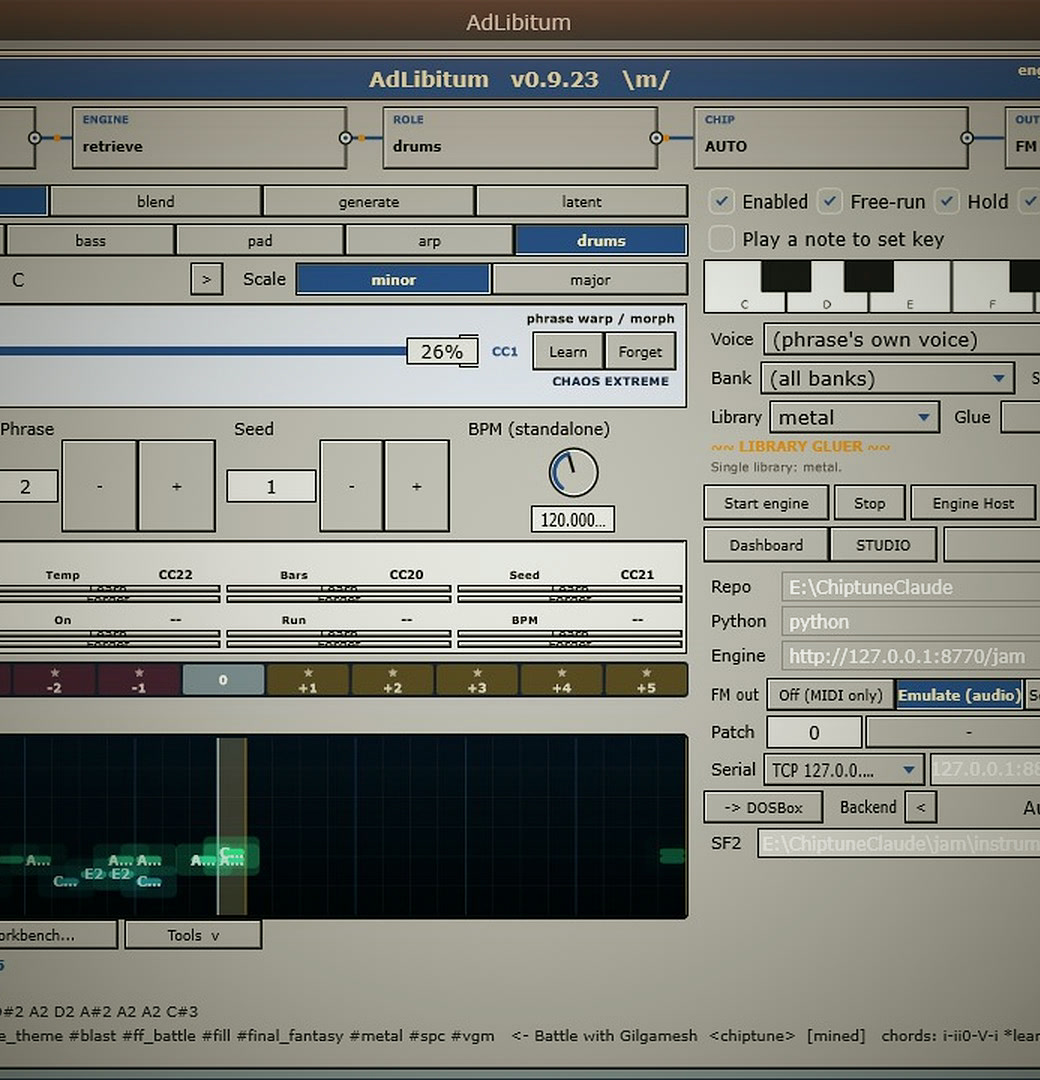Switch to the generate engine tab
This screenshot has height=1080, width=1040.
click(368, 201)
